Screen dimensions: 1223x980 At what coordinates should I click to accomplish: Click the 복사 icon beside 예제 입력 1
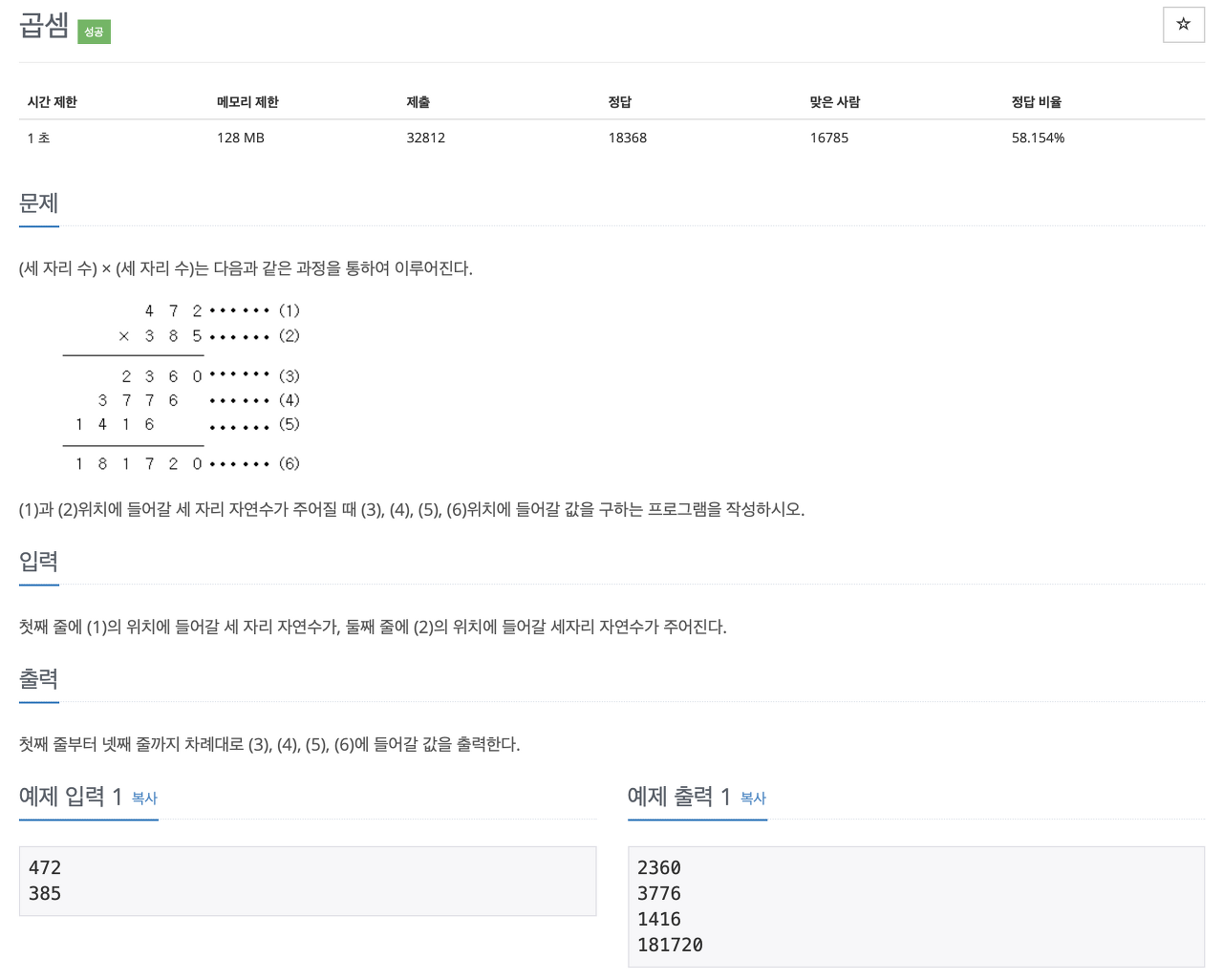point(144,799)
